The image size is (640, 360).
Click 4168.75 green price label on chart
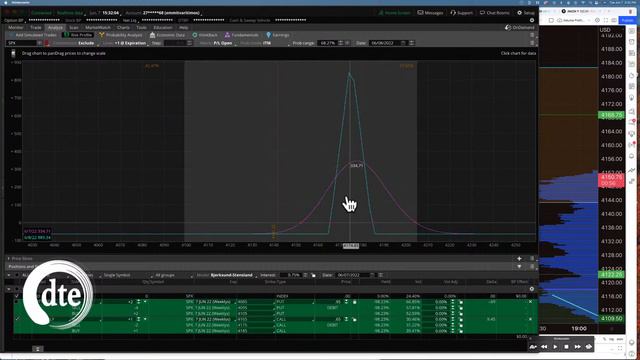pos(611,116)
